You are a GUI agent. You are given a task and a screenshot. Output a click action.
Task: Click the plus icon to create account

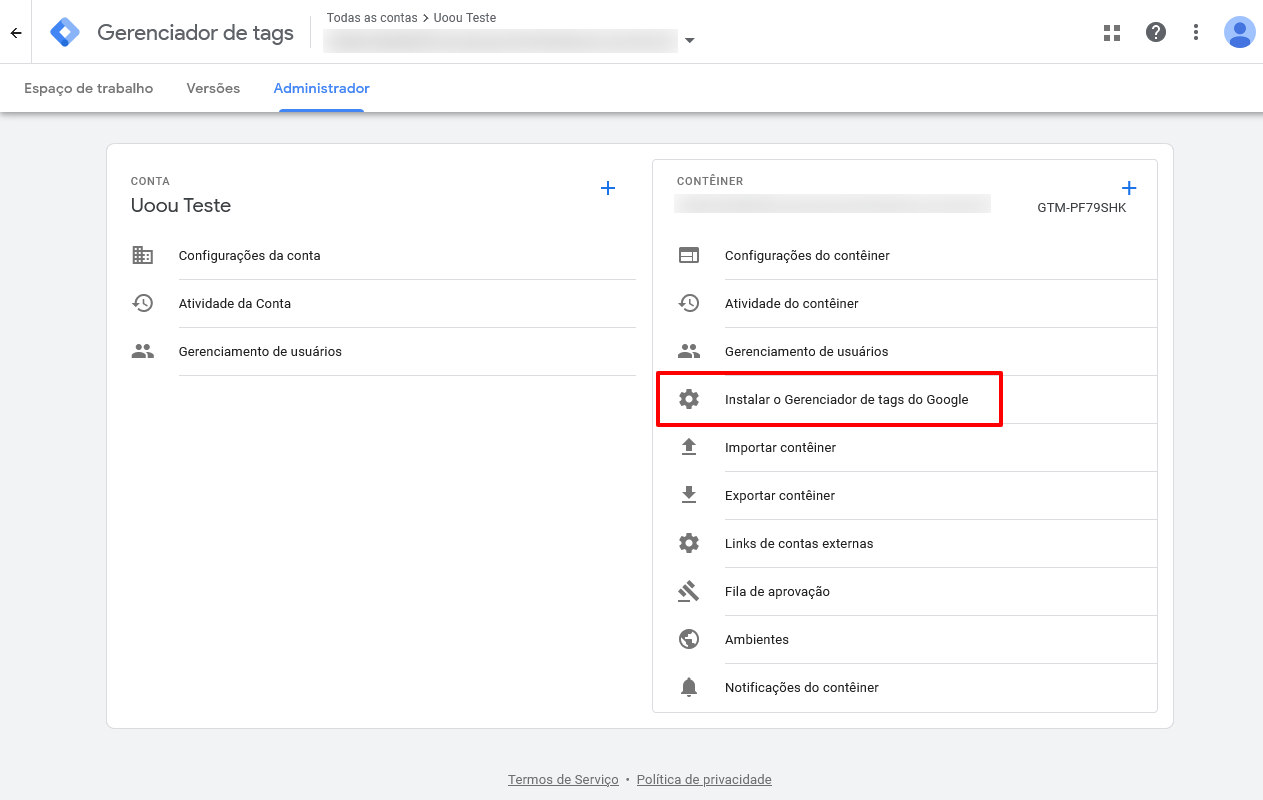pyautogui.click(x=608, y=188)
